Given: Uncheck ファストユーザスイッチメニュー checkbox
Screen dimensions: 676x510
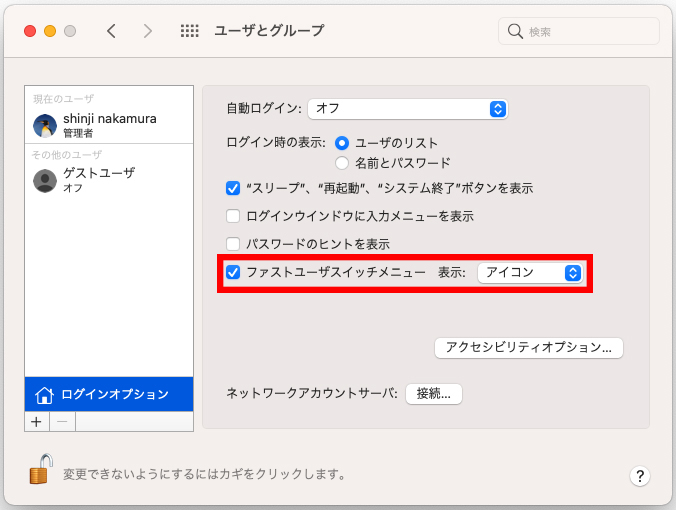Looking at the screenshot, I should pos(233,272).
